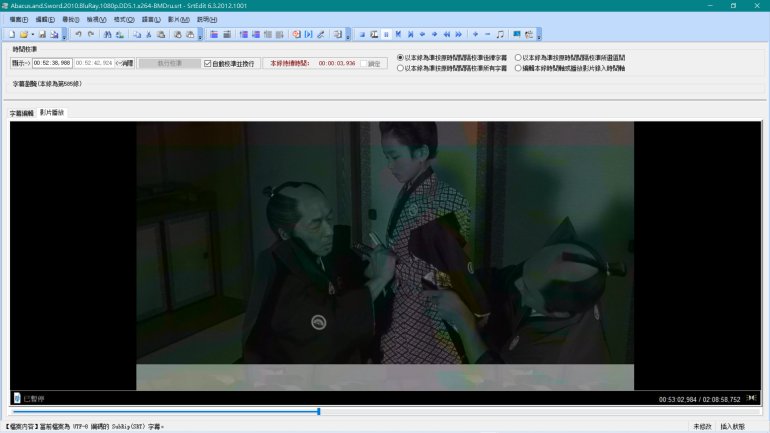Click the wrench tool icon in the toolbar
The height and width of the screenshot is (433, 770).
coord(321,34)
